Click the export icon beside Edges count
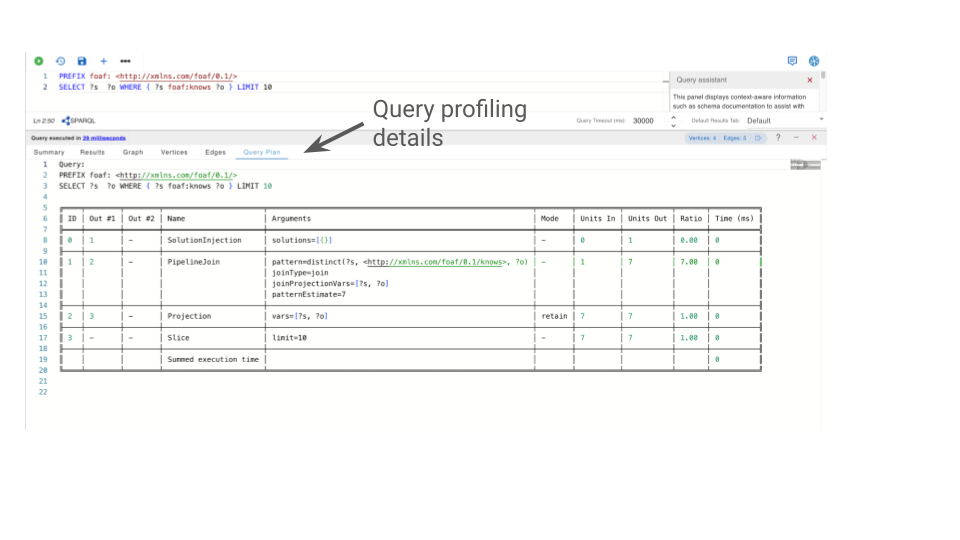 [x=758, y=138]
